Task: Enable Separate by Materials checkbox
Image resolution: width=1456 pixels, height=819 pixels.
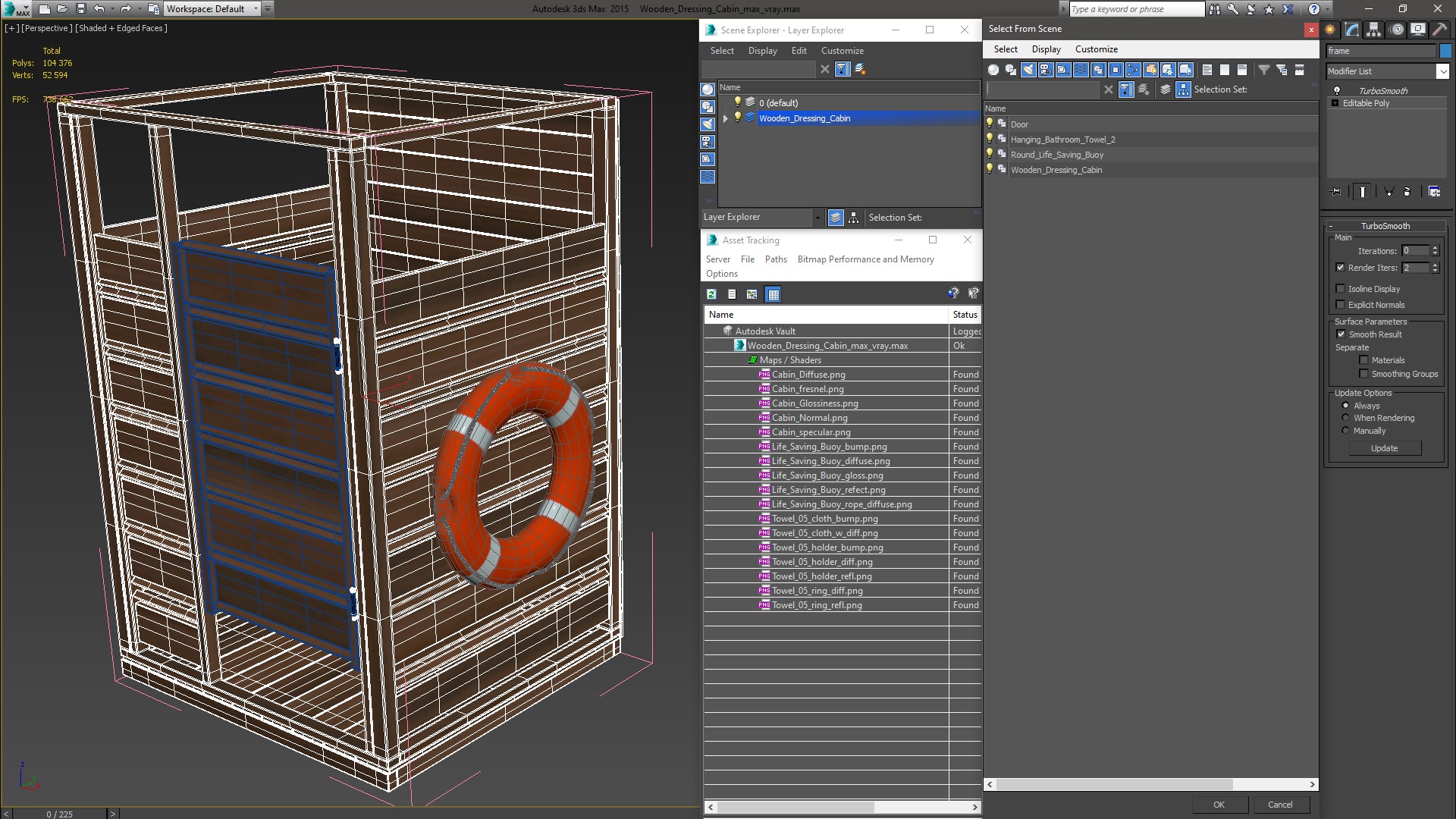Action: coord(1363,360)
